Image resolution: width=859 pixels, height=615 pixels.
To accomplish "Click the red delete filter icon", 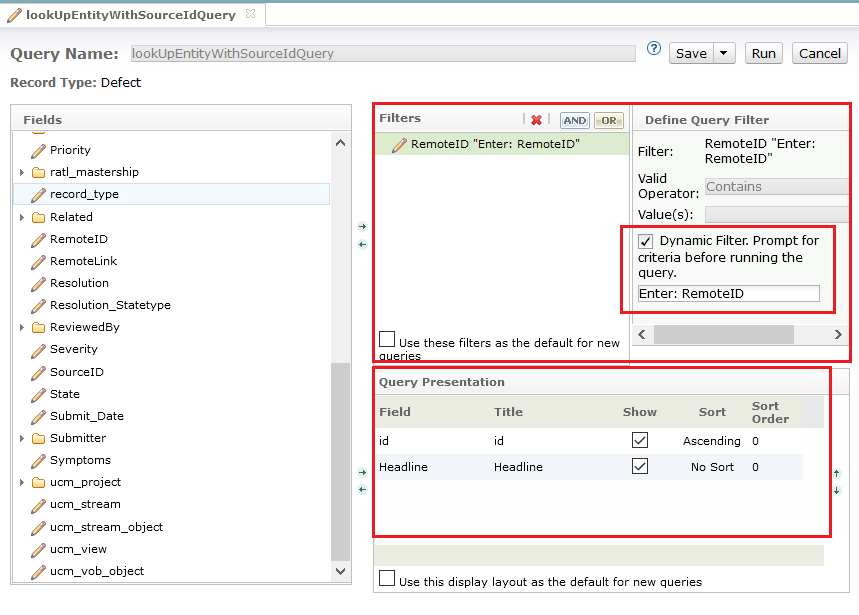I will coord(536,120).
